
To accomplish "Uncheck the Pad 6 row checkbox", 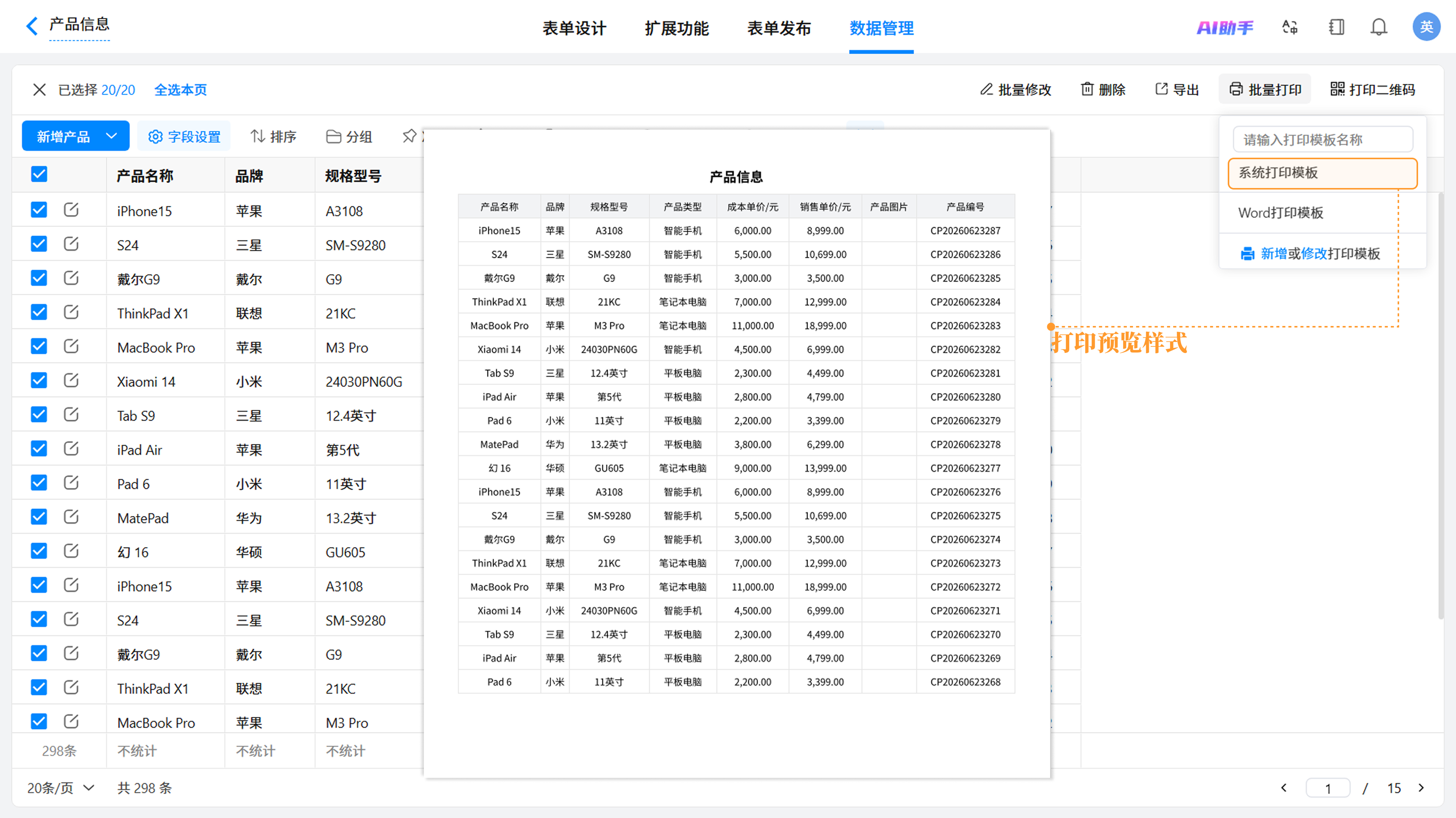I will [x=39, y=483].
